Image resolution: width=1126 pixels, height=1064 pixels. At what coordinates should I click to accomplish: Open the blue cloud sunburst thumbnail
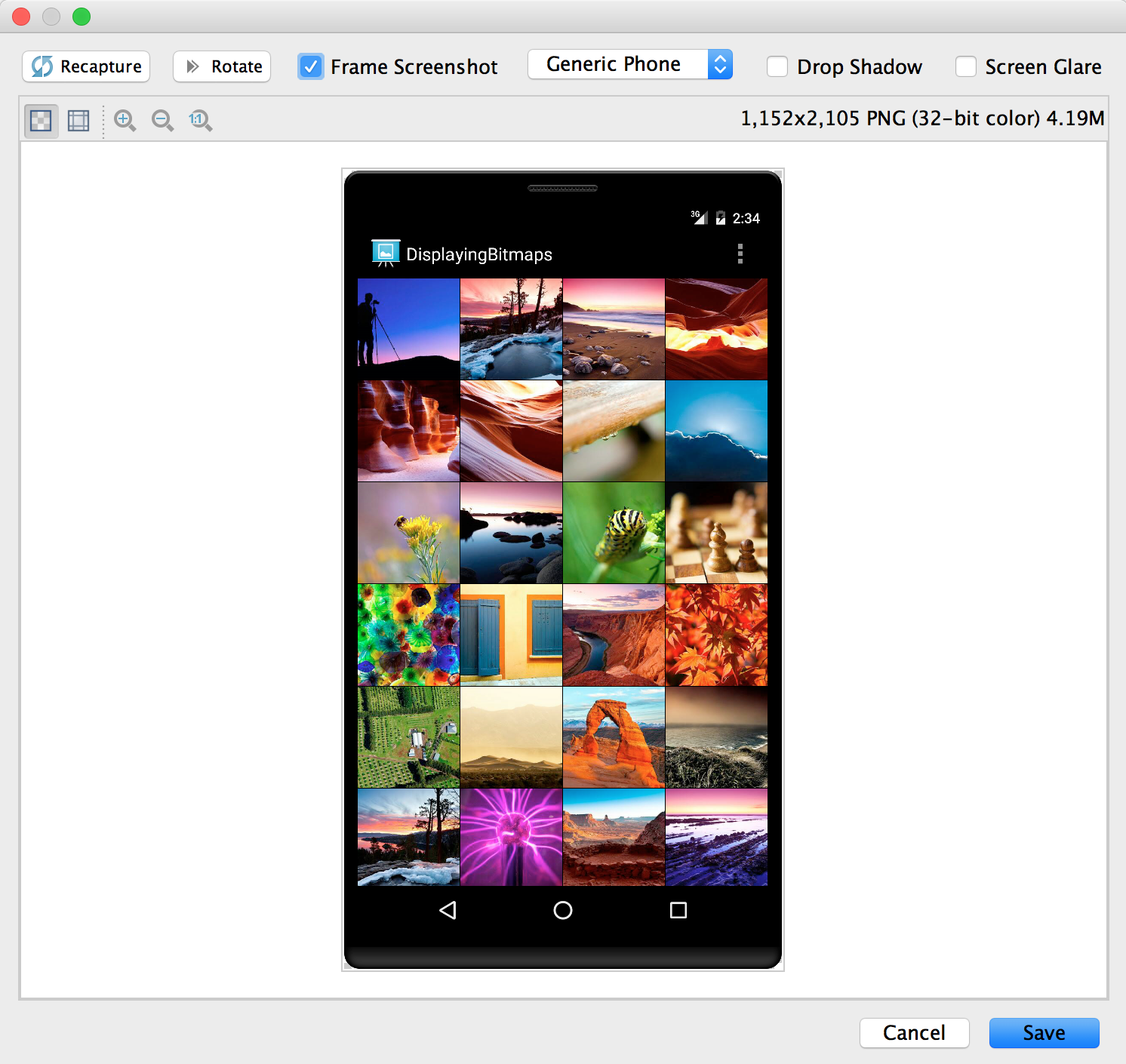coord(716,431)
